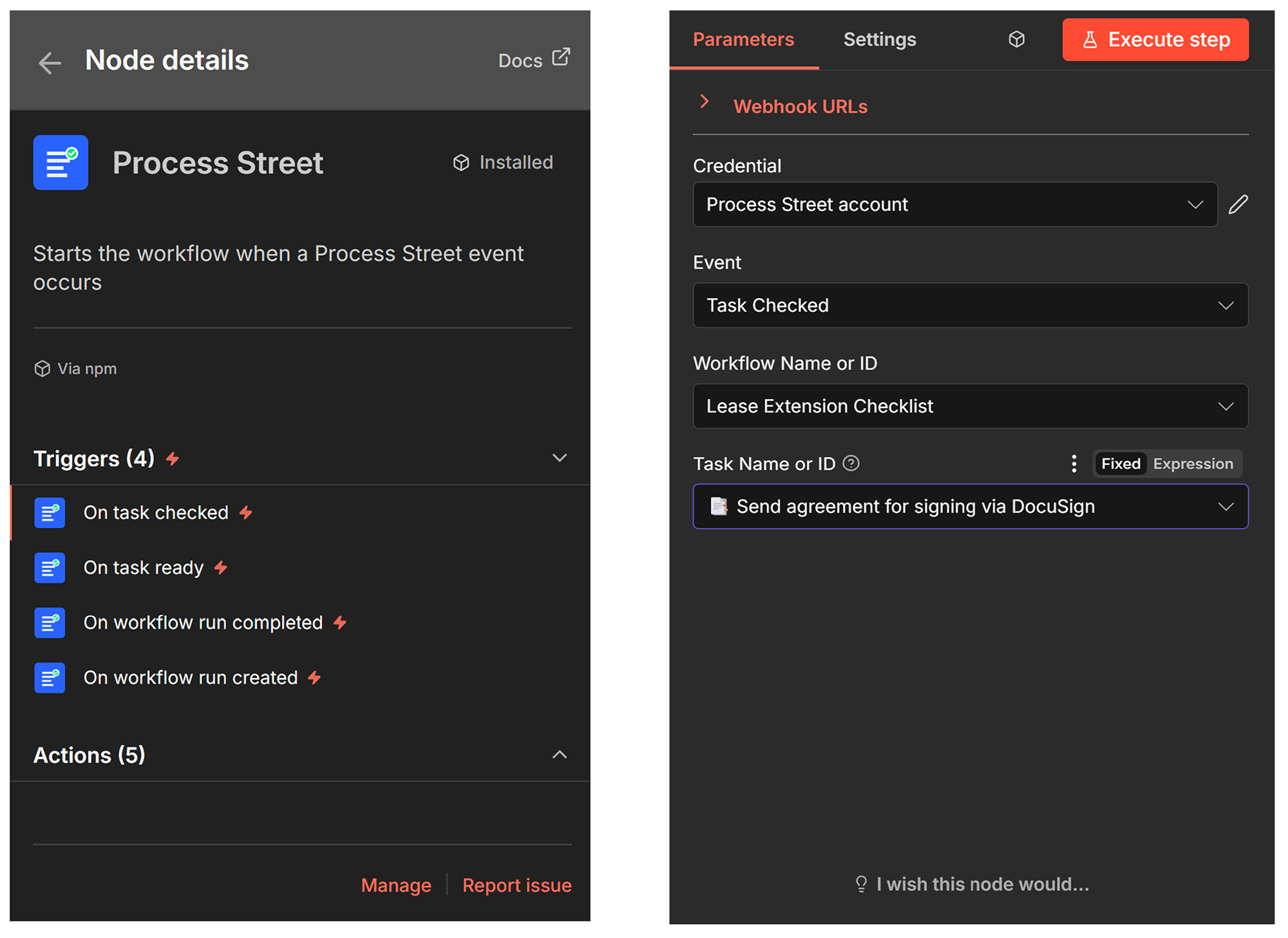This screenshot has width=1288, height=938.
Task: Open the three-dot options menu for Task Name
Action: tap(1074, 464)
